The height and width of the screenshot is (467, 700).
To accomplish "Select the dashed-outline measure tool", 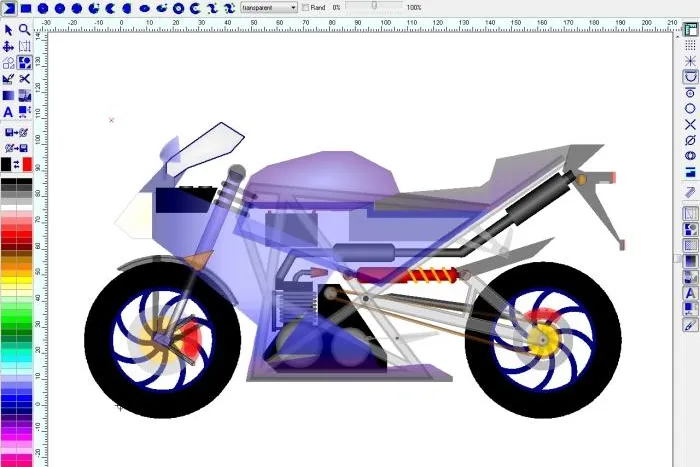I will (x=25, y=46).
